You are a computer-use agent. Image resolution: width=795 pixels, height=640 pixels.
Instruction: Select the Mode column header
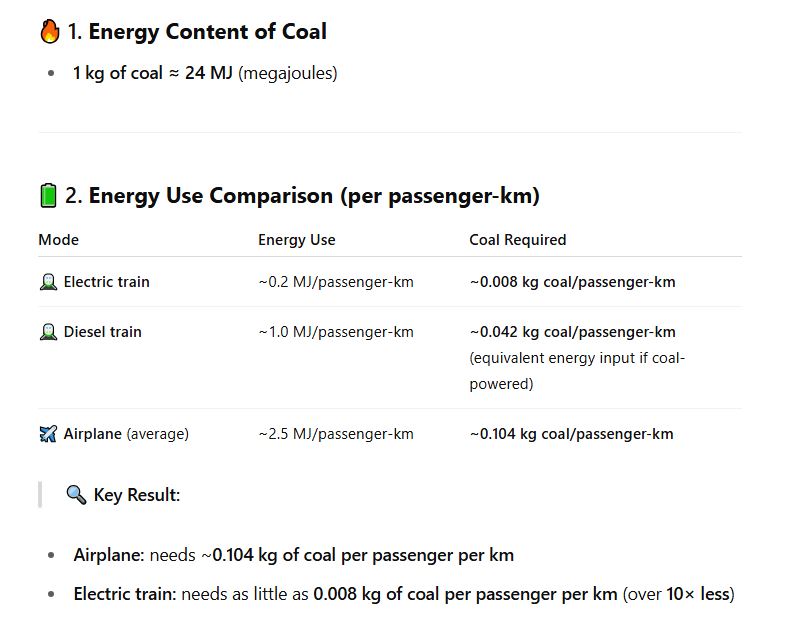tap(59, 240)
